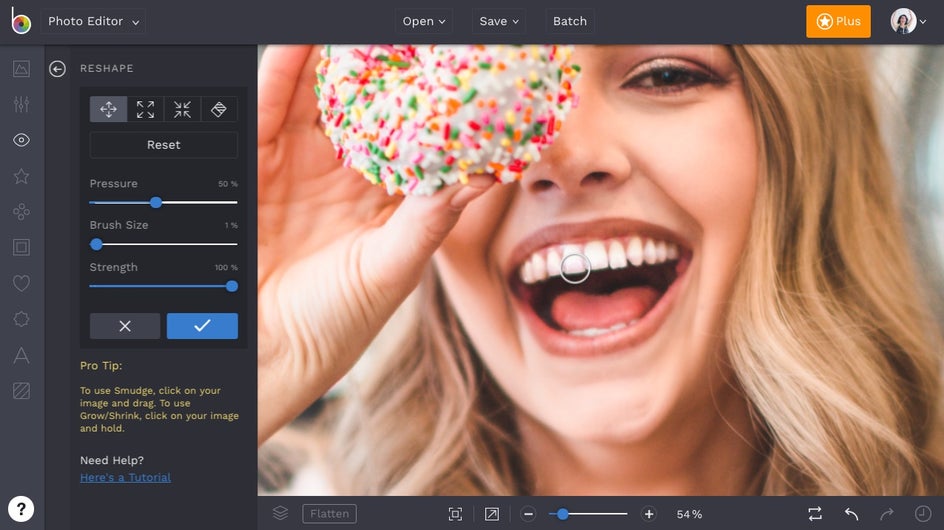Click the Batch button
The image size is (944, 530).
(x=570, y=21)
